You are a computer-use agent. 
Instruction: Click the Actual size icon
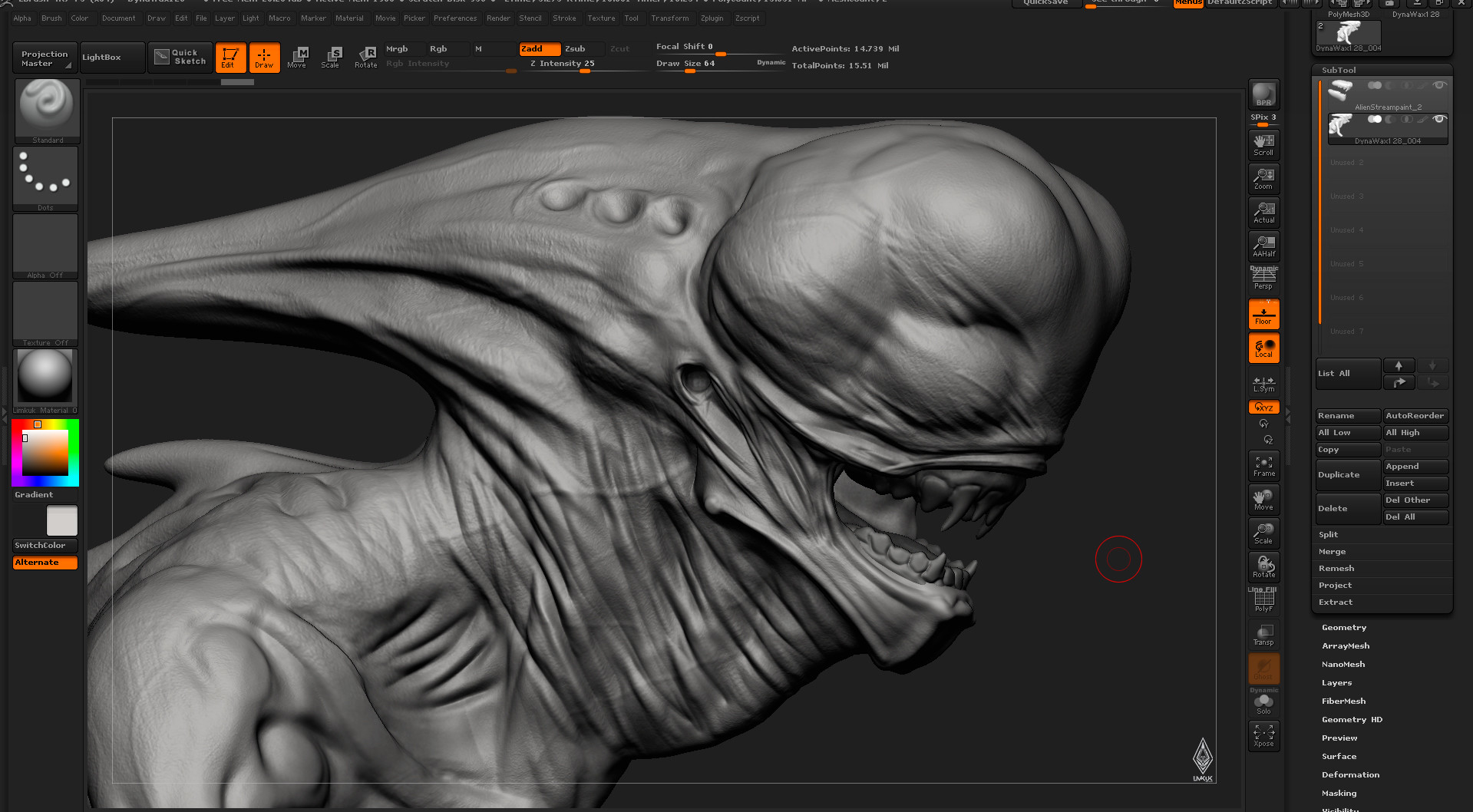1263,212
